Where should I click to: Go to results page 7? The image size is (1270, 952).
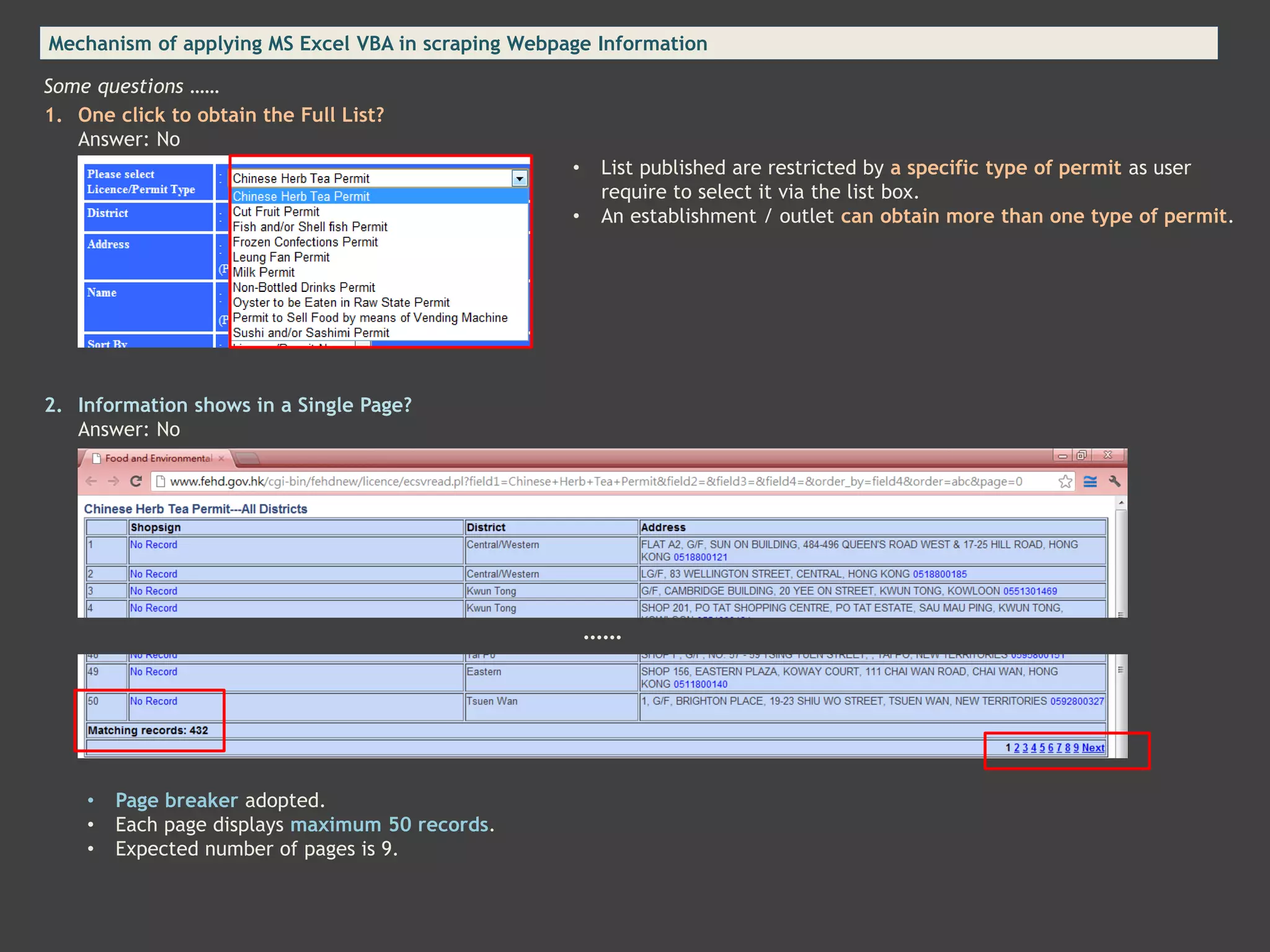pyautogui.click(x=1059, y=747)
